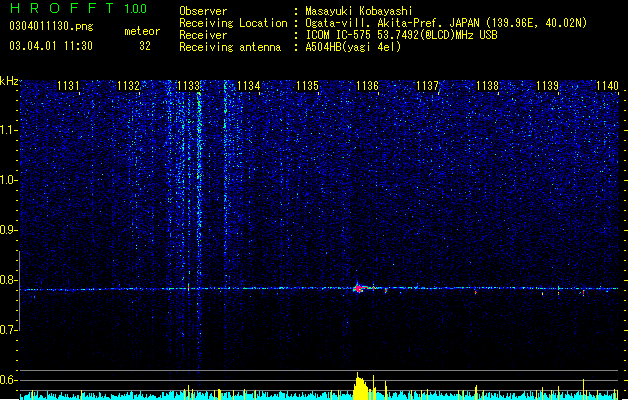Click the 1138 time marker label
Image resolution: width=629 pixels, height=400 pixels.
pos(487,86)
